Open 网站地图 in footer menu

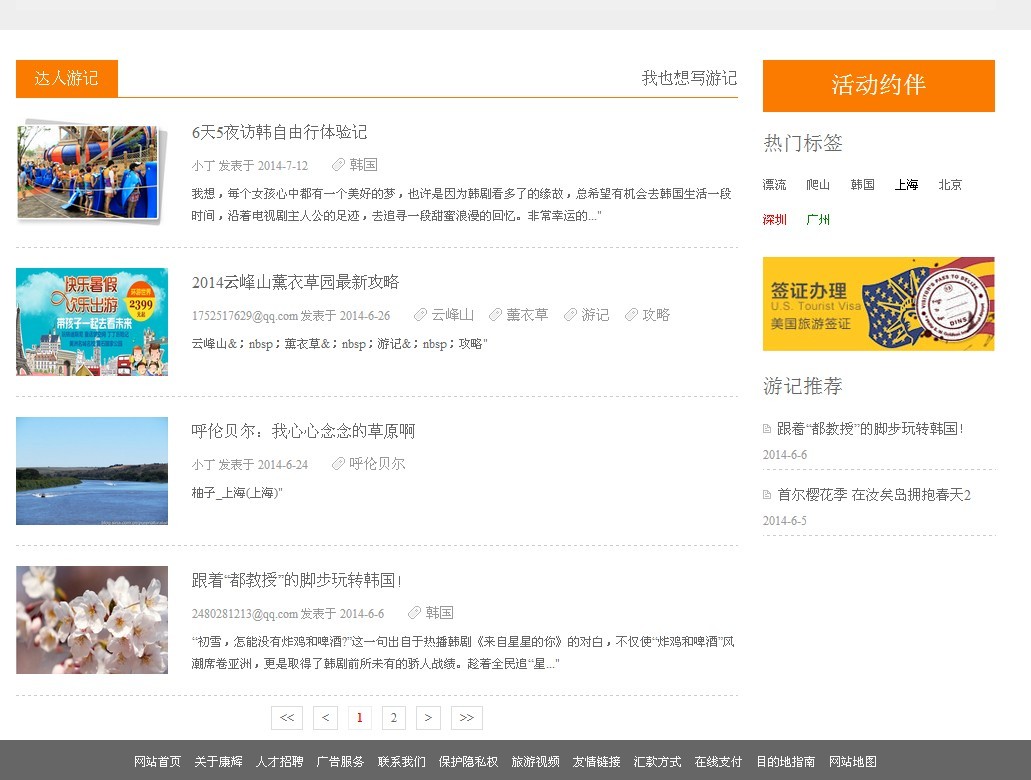[x=852, y=762]
